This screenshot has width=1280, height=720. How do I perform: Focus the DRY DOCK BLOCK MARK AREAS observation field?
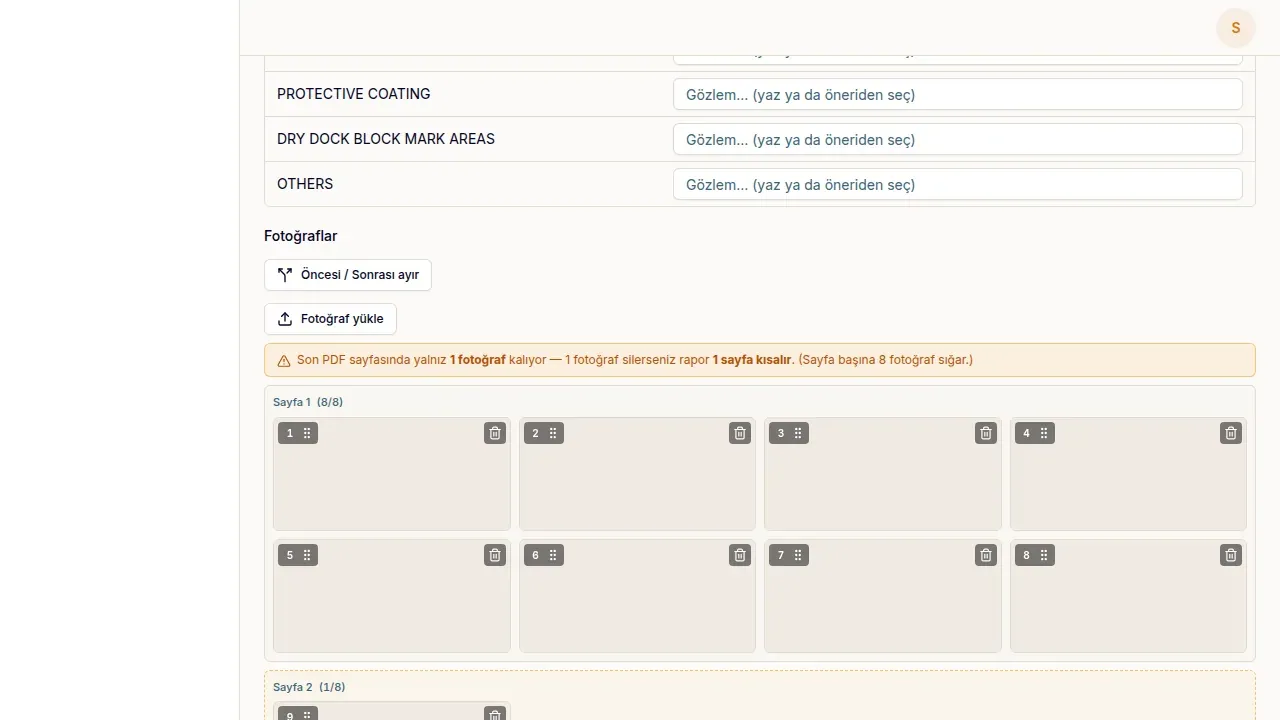958,140
